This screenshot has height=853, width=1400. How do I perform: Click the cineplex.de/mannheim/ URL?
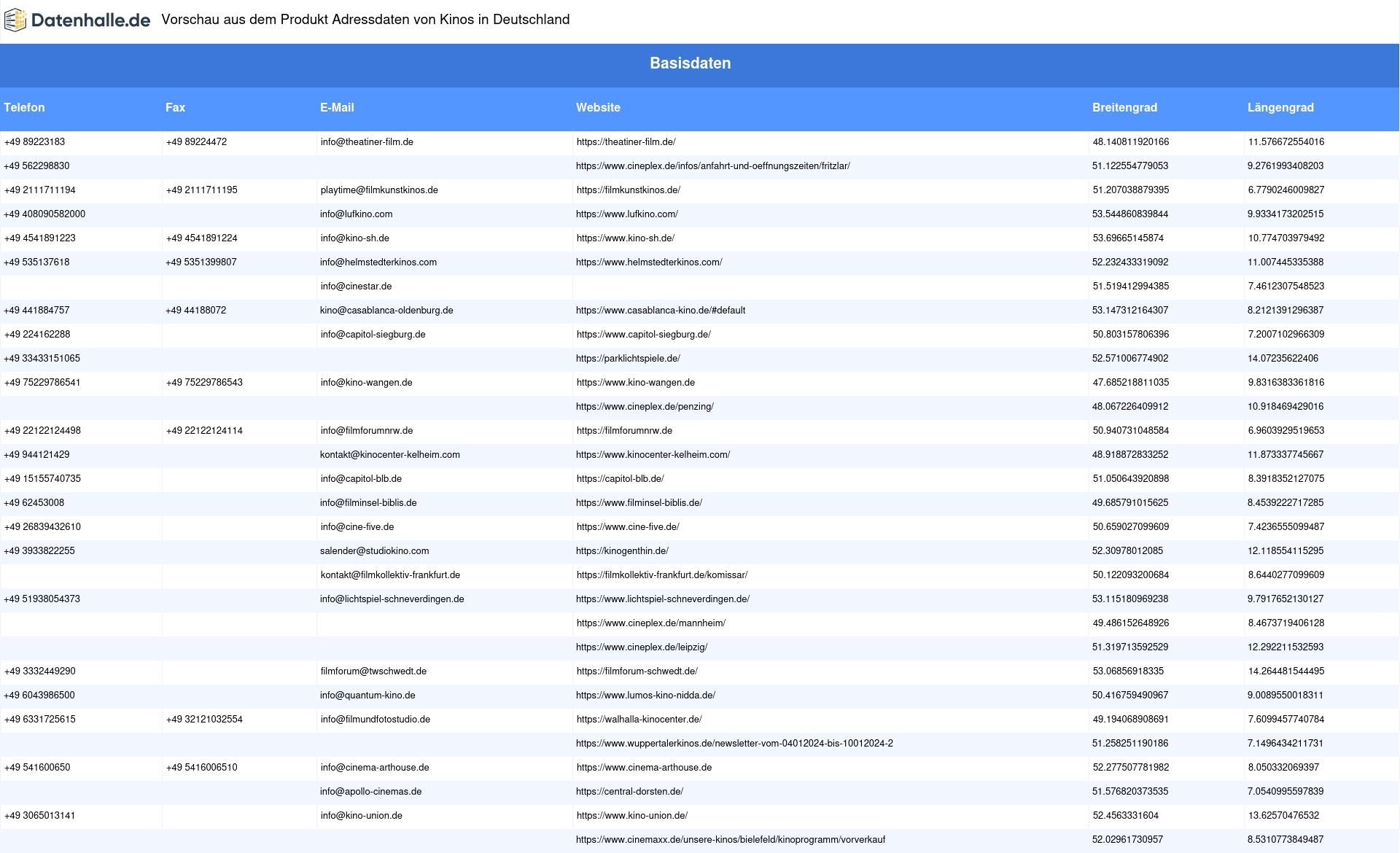click(x=651, y=623)
